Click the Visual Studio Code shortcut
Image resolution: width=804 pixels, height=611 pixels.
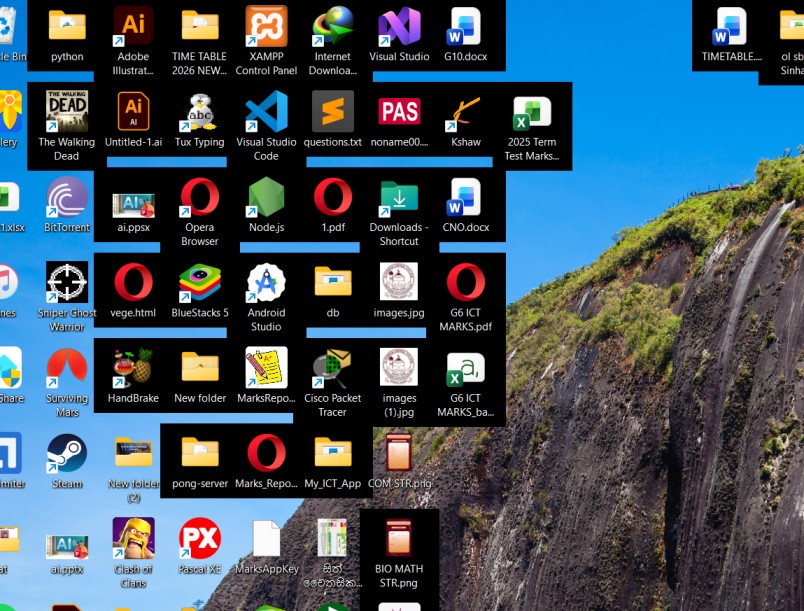266,111
